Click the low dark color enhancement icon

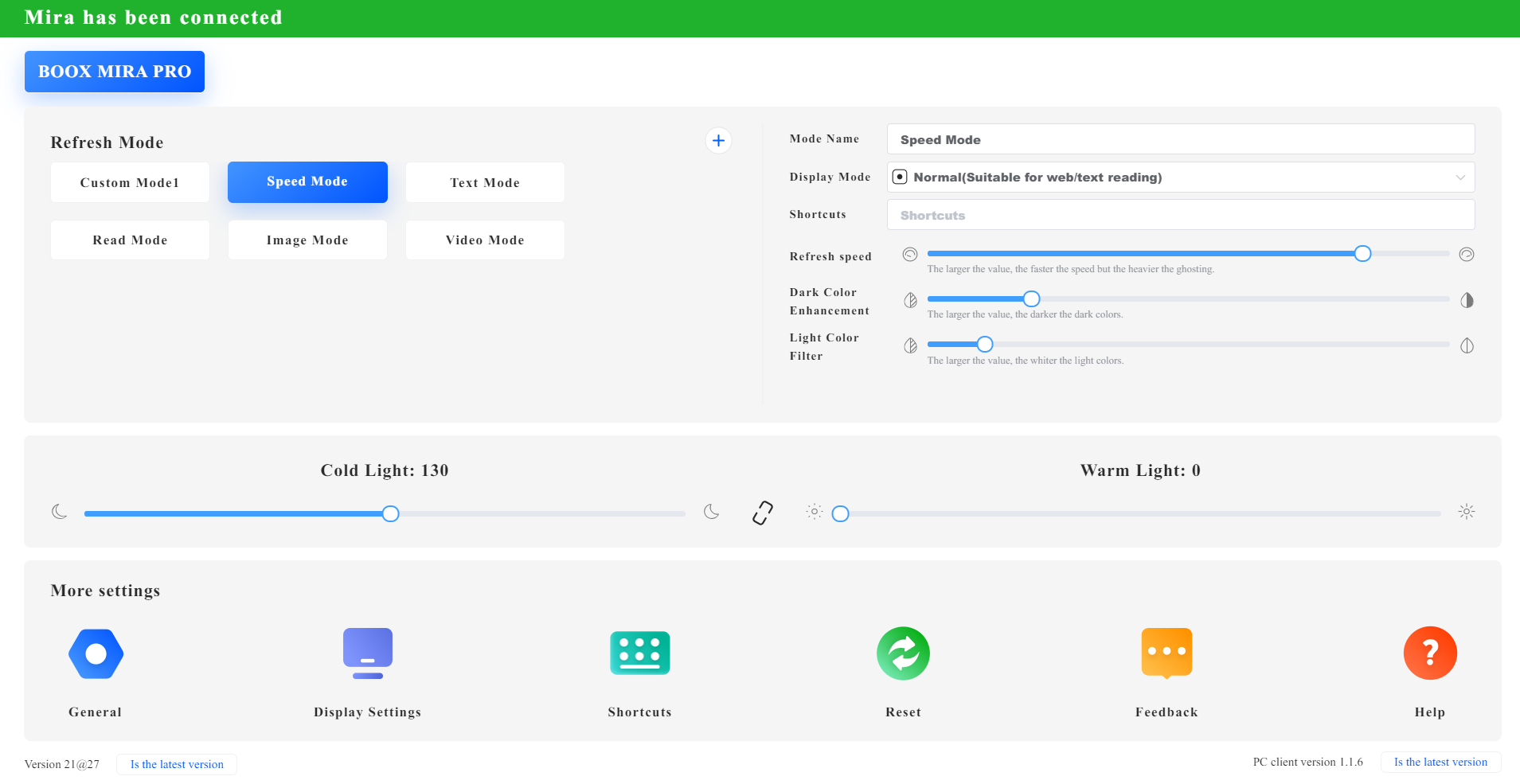tap(910, 300)
